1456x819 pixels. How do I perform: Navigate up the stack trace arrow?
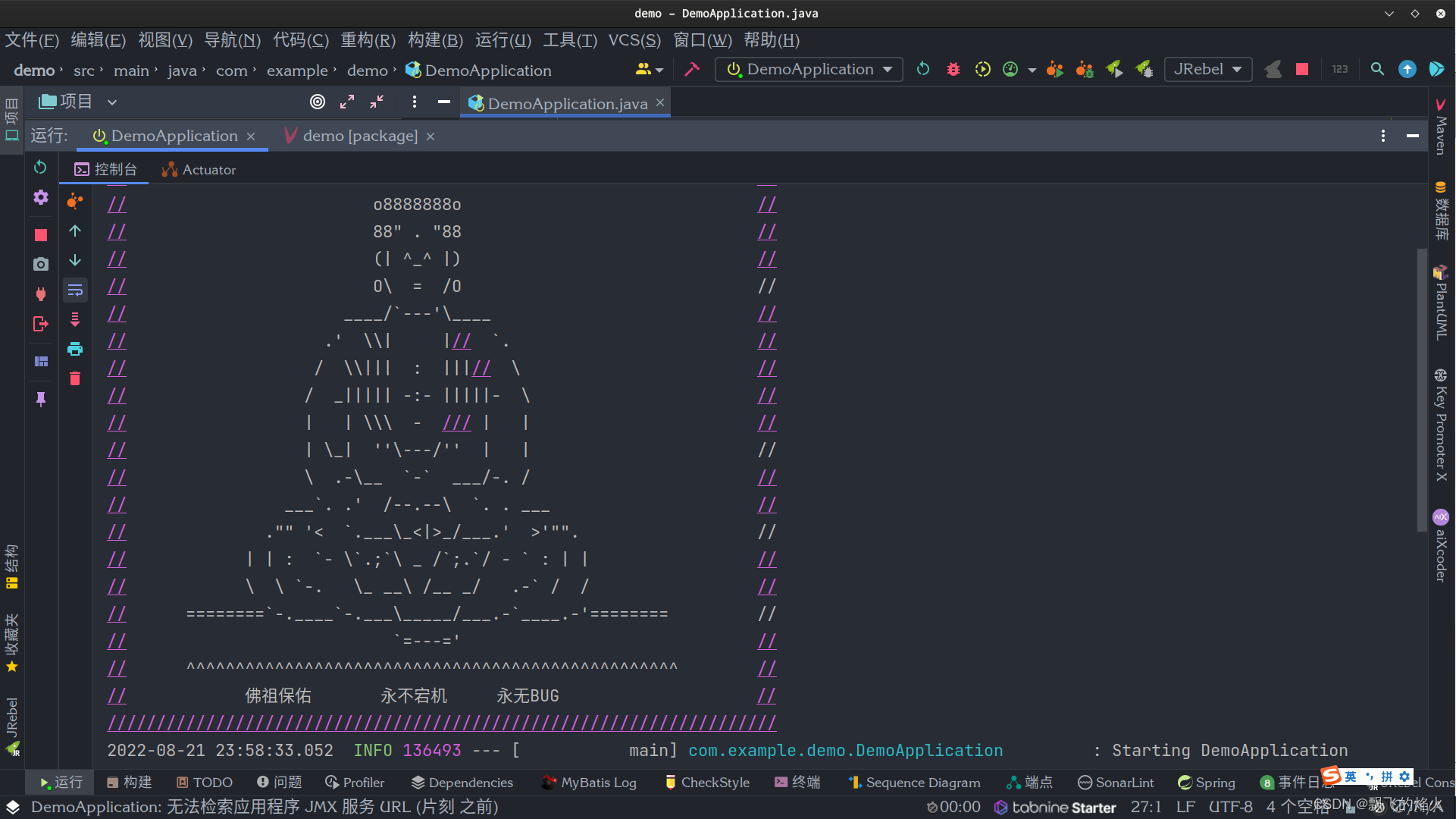[x=74, y=231]
